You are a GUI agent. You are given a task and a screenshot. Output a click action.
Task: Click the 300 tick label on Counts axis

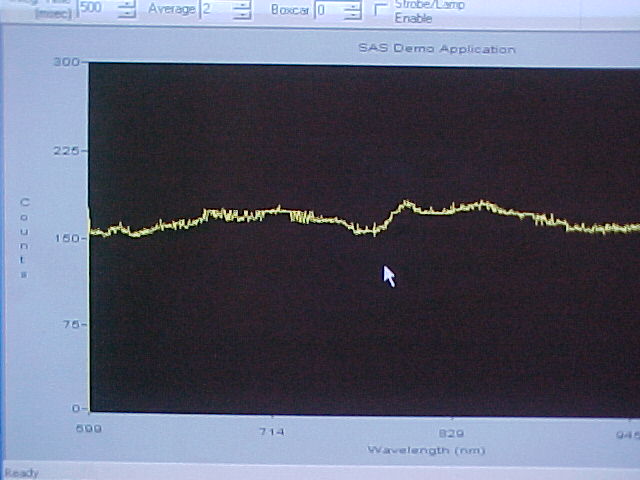point(66,62)
